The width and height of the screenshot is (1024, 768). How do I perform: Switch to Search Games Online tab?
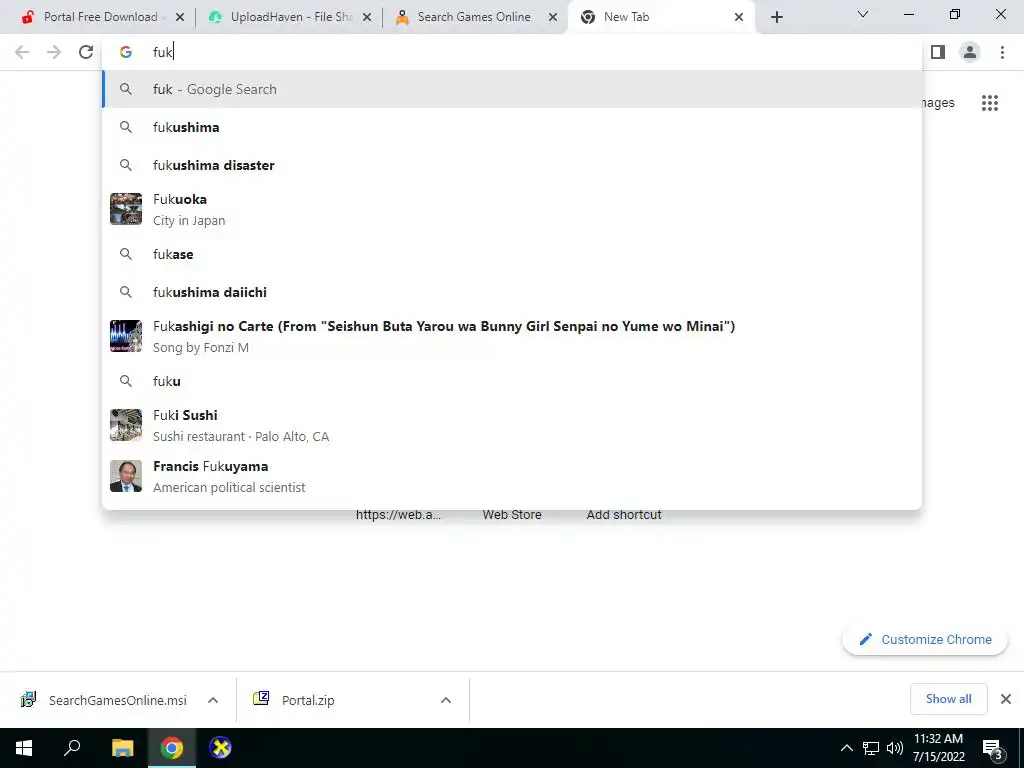click(473, 17)
